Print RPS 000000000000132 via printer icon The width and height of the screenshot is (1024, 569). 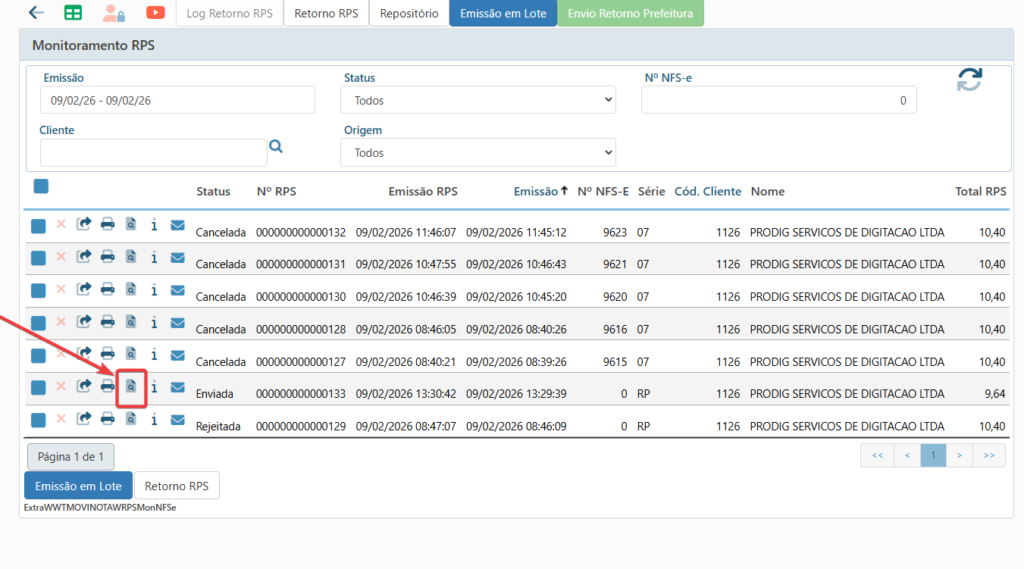(108, 225)
